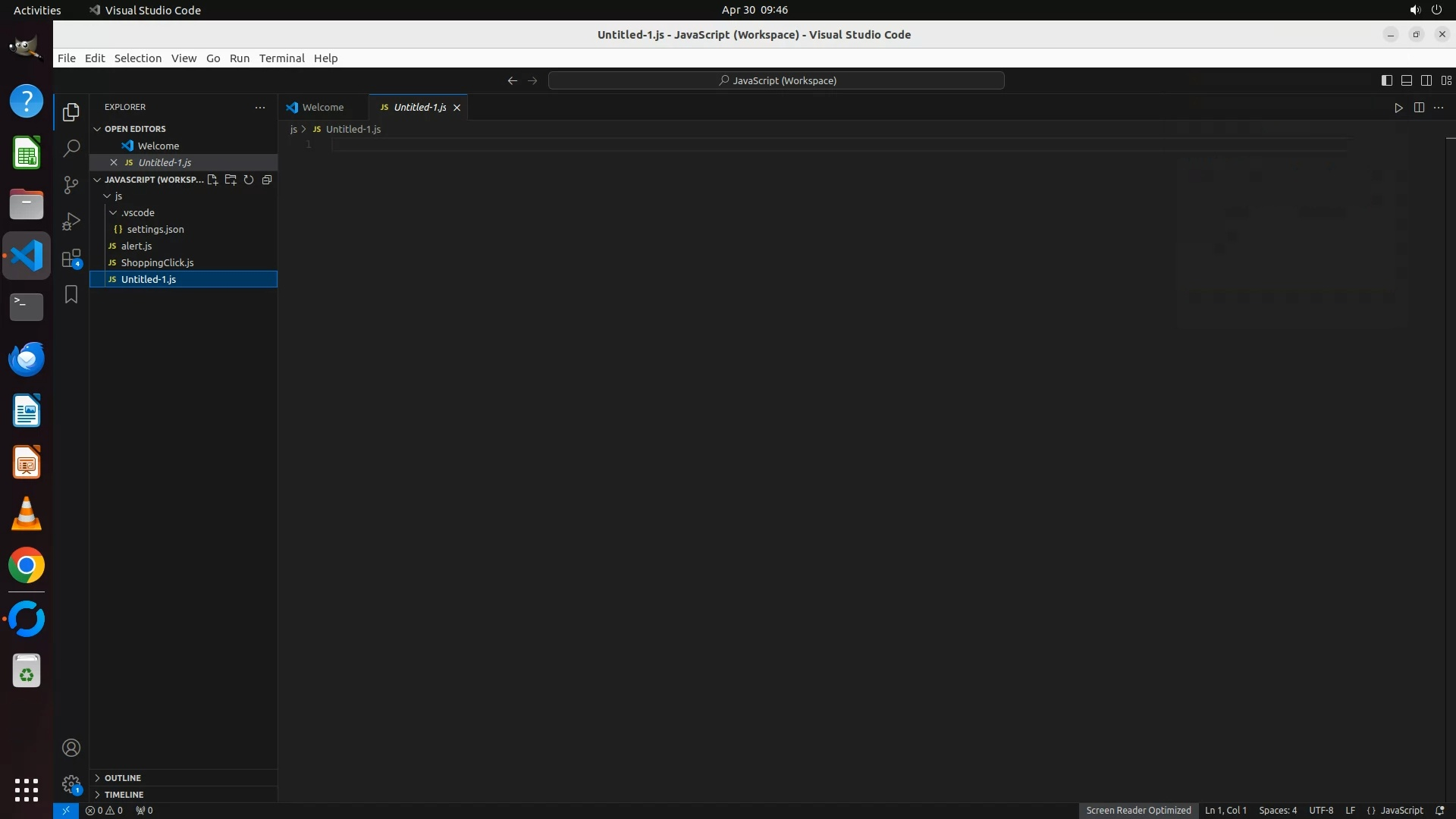Expand the Timeline section
The height and width of the screenshot is (819, 1456).
(124, 795)
